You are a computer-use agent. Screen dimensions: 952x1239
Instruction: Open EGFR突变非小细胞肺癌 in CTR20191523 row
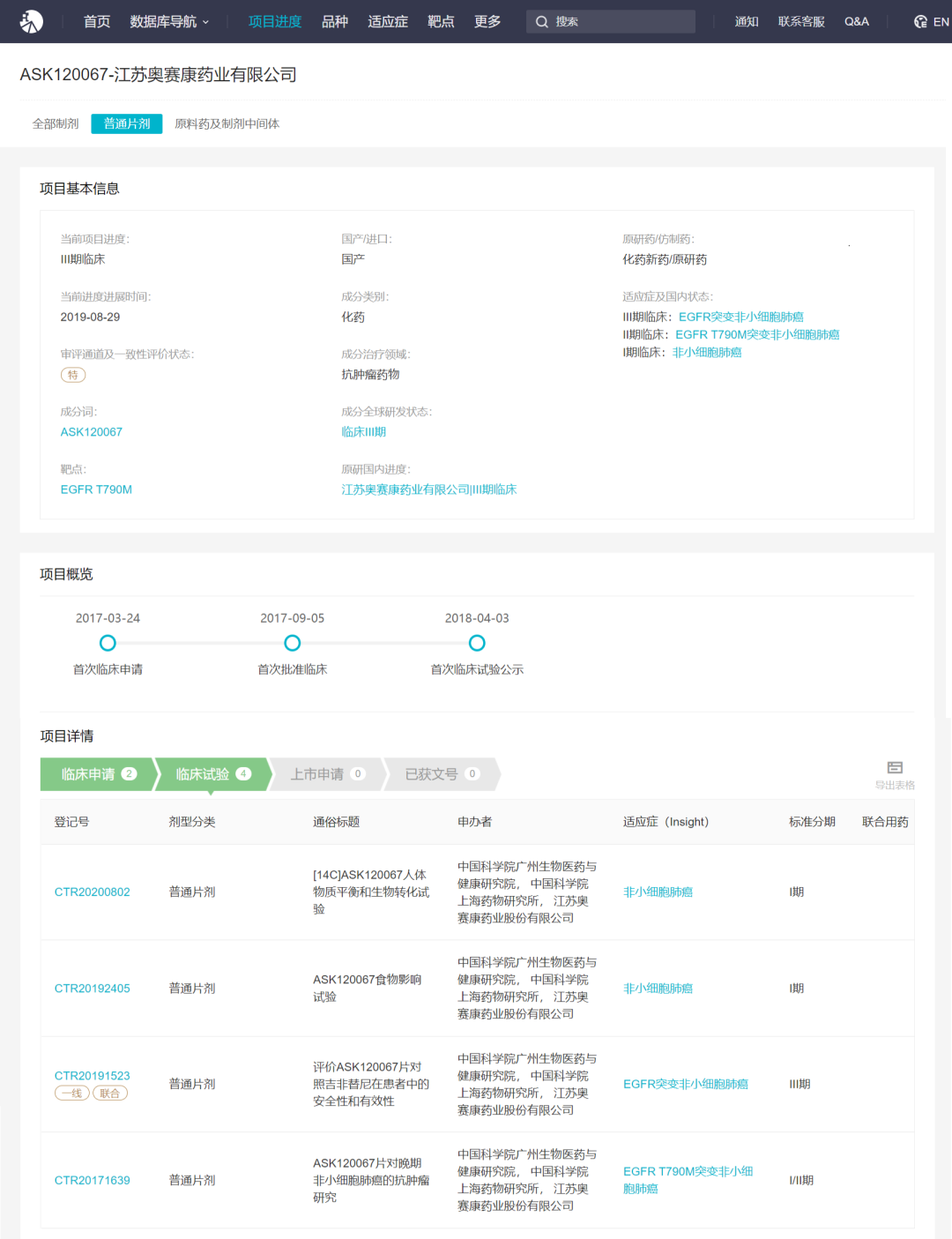(x=686, y=1085)
